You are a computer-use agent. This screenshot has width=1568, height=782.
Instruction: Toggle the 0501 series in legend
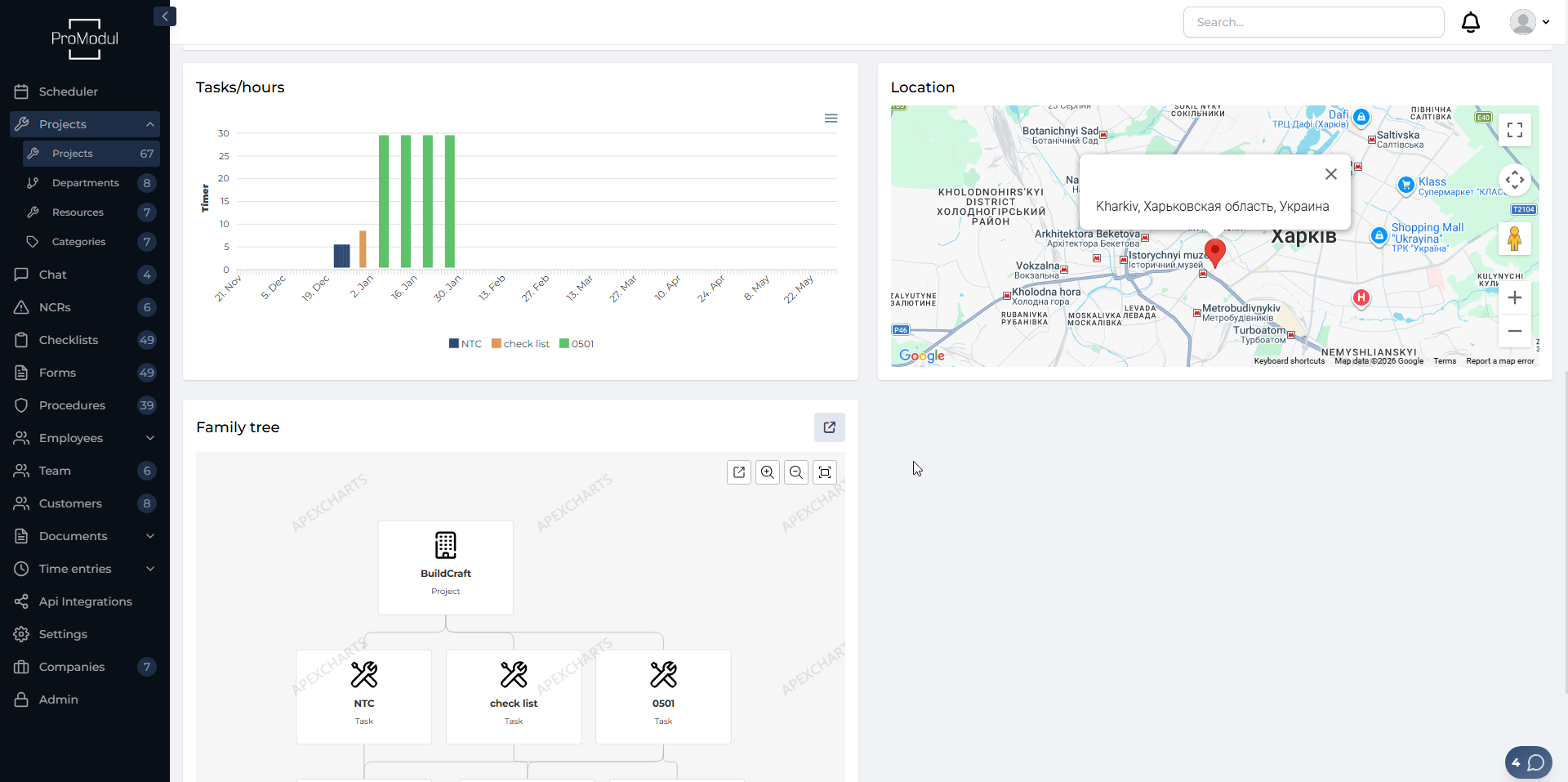pos(577,344)
